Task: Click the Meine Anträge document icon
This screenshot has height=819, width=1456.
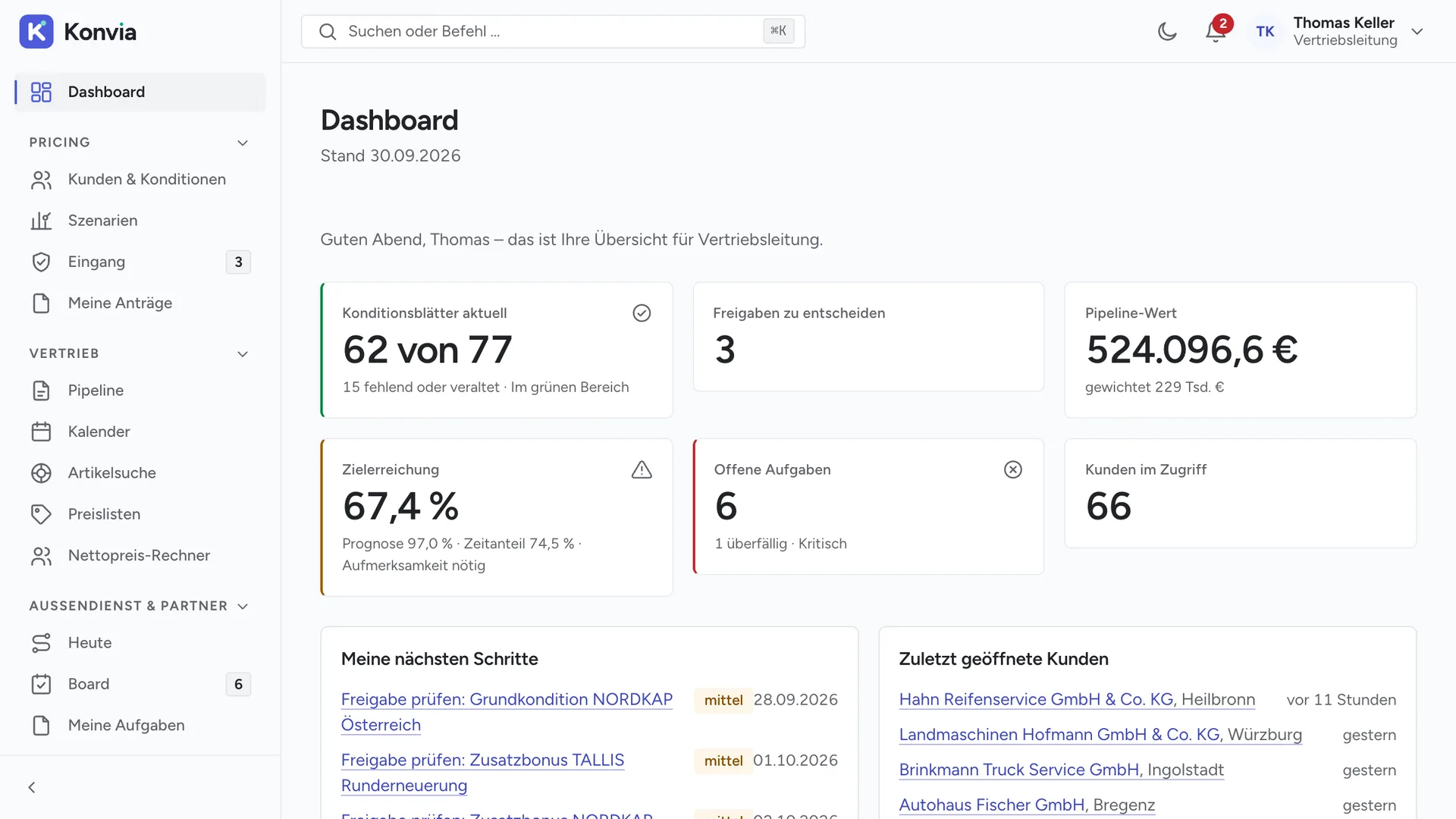Action: pos(41,303)
